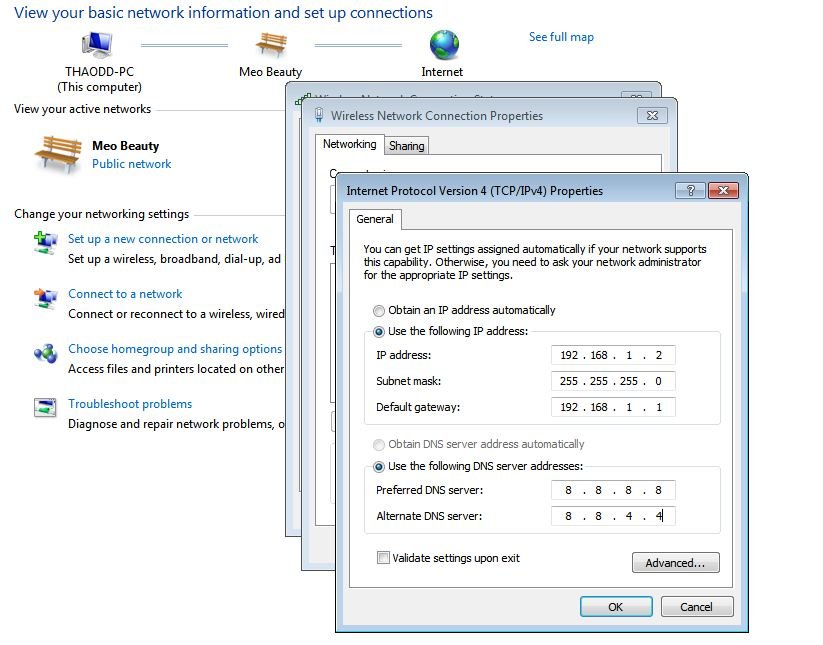Switch to the Sharing tab
The height and width of the screenshot is (645, 823).
click(x=406, y=146)
